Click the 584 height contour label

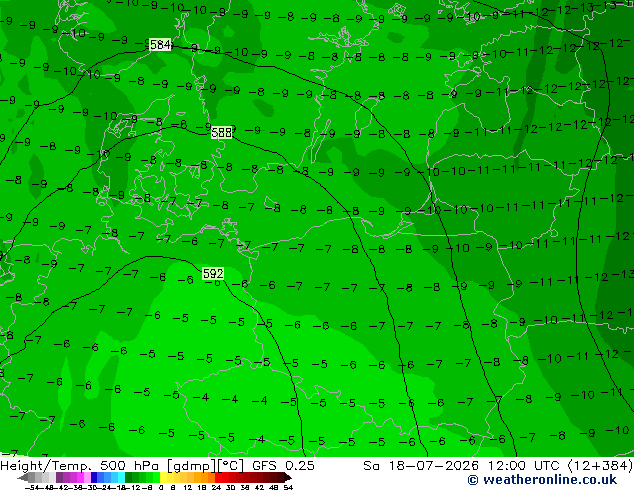click(x=160, y=44)
